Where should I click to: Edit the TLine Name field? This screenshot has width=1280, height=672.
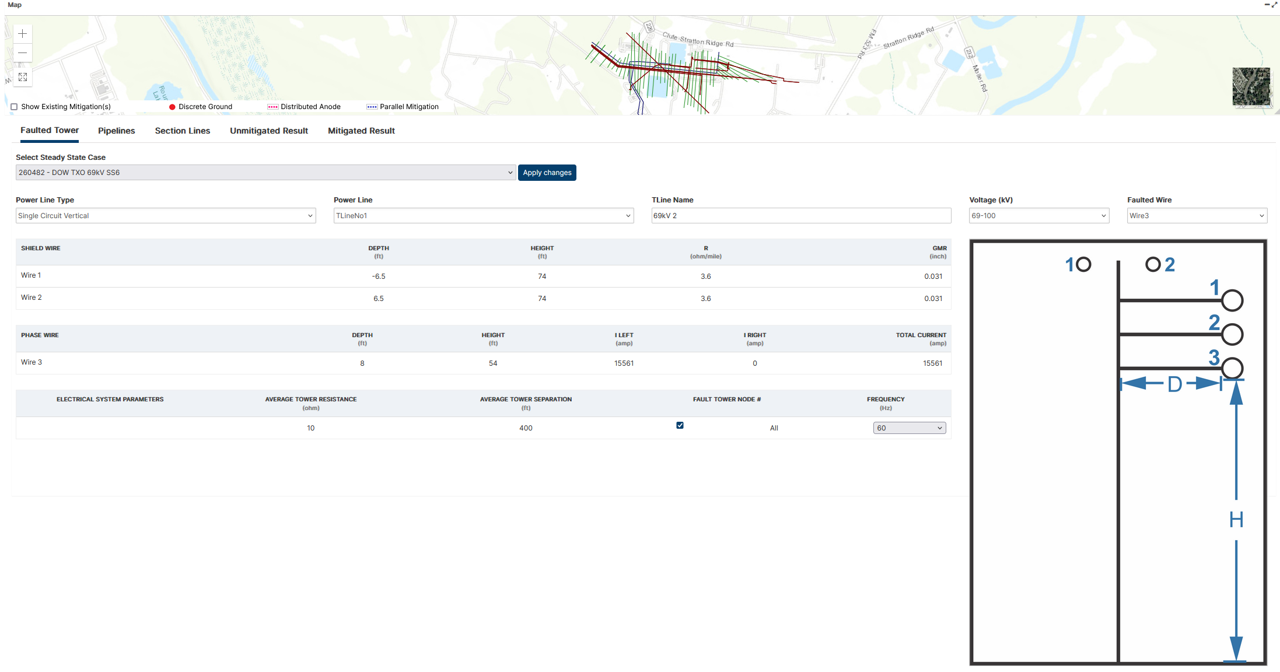(800, 215)
